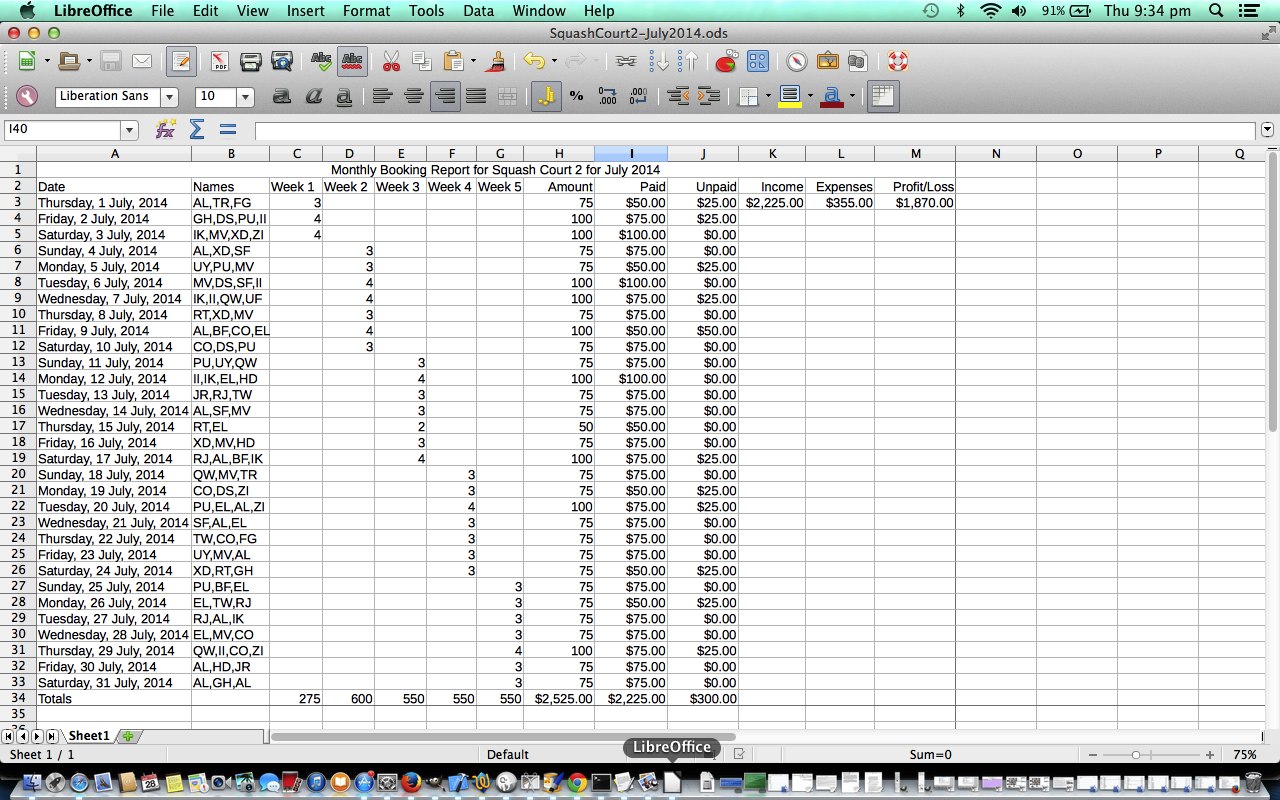Open the Print Preview

(283, 60)
